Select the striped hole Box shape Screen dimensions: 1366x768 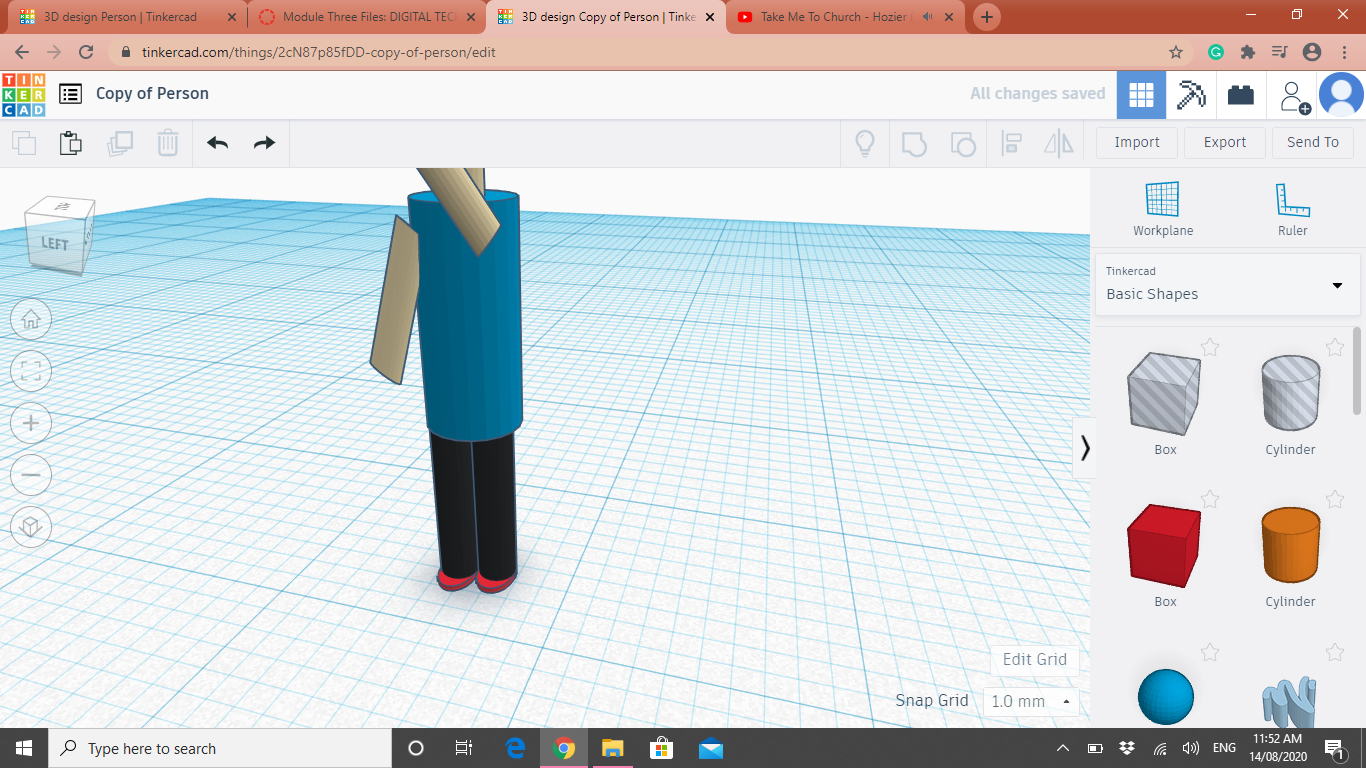tap(1164, 393)
